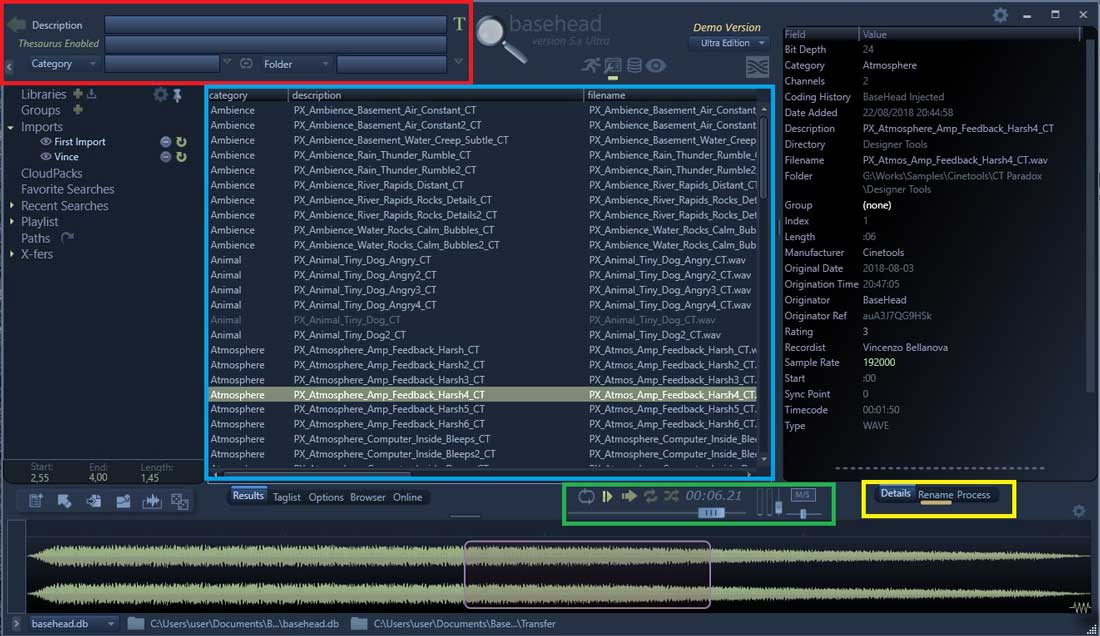1100x636 pixels.
Task: Click the arrow pointer icon in bottom-left toolbar
Action: point(65,501)
